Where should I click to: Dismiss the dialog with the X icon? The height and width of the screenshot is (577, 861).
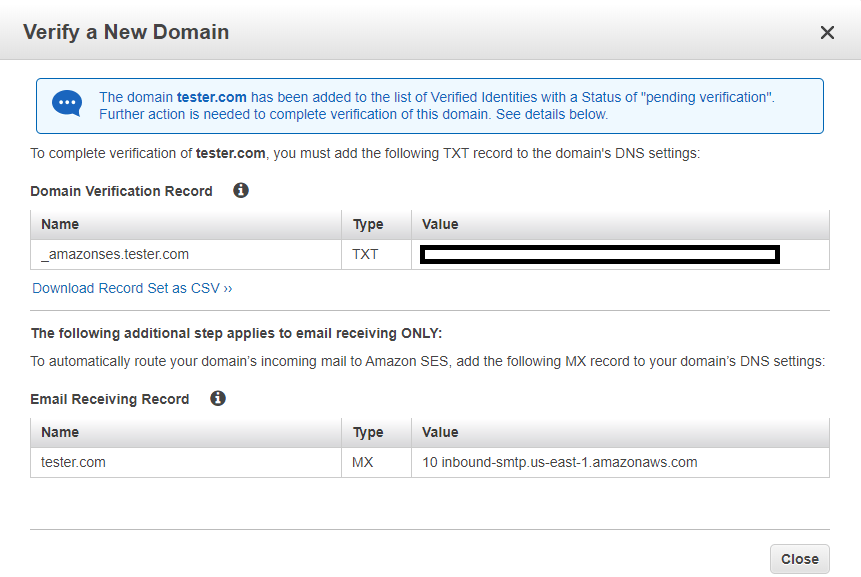(x=827, y=32)
